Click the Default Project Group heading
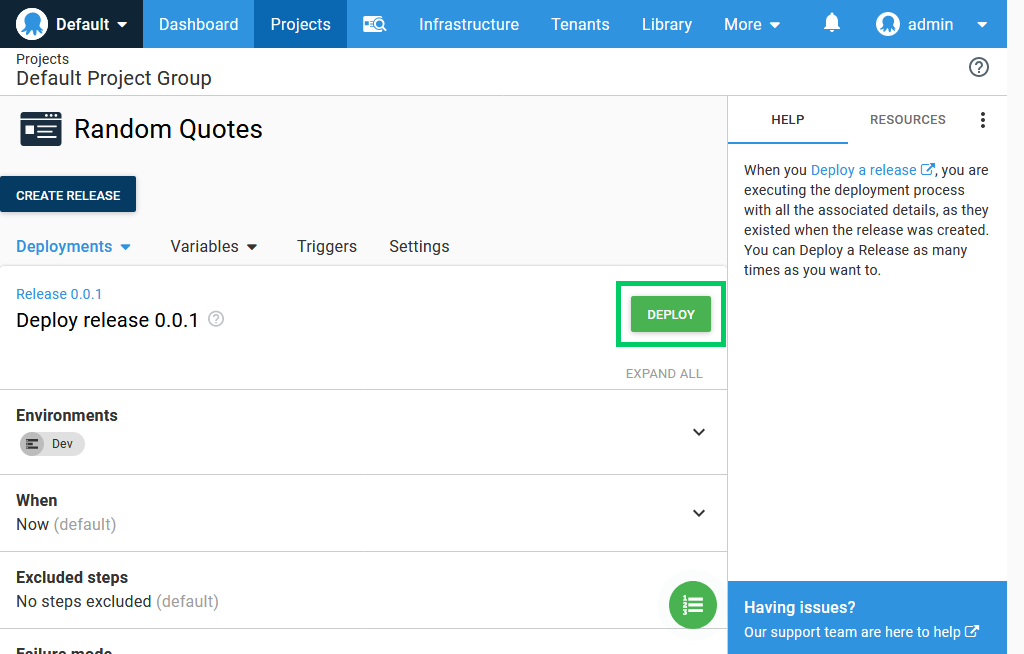Image resolution: width=1024 pixels, height=654 pixels. click(114, 78)
